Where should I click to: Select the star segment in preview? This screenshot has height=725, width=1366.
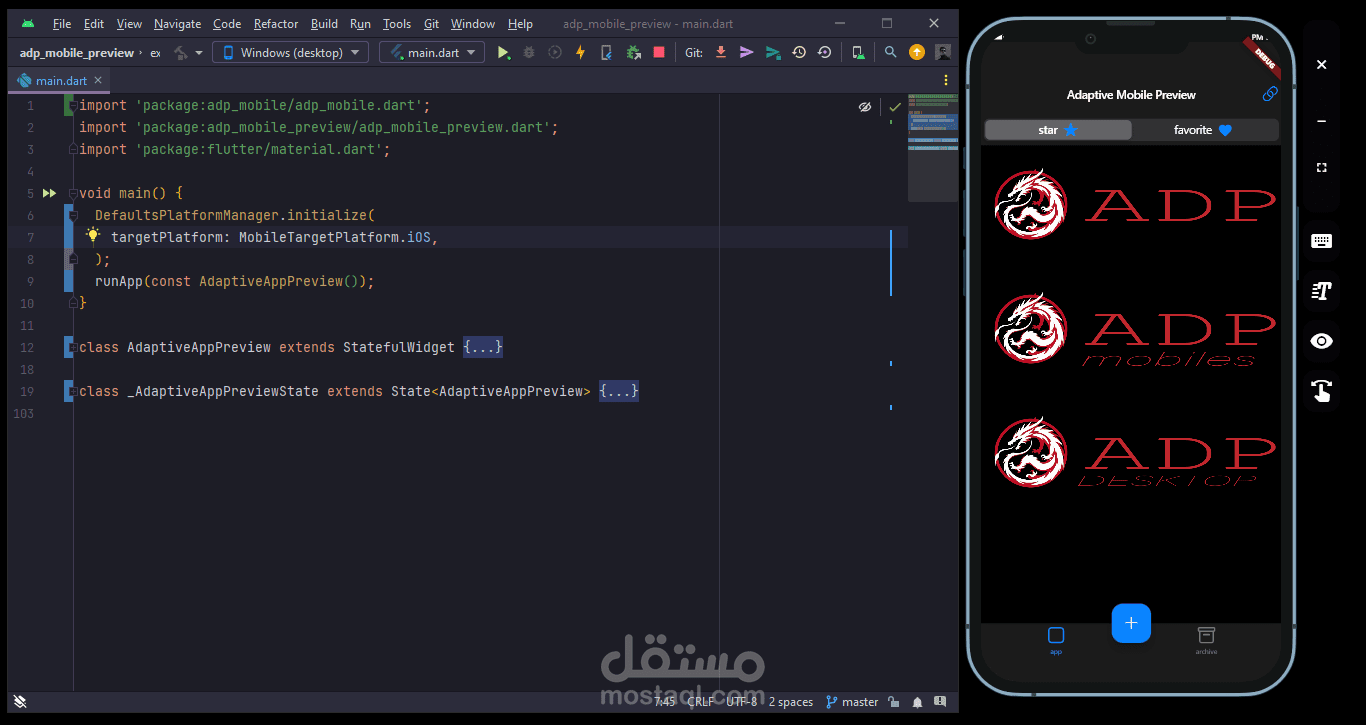1059,130
